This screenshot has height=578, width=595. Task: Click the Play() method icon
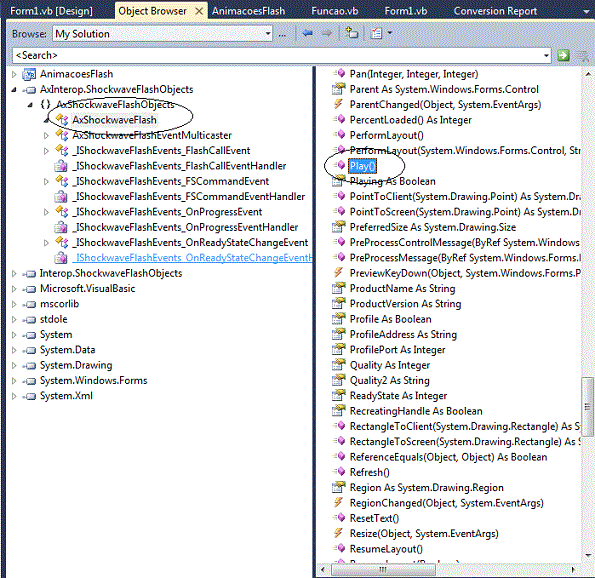click(x=338, y=165)
